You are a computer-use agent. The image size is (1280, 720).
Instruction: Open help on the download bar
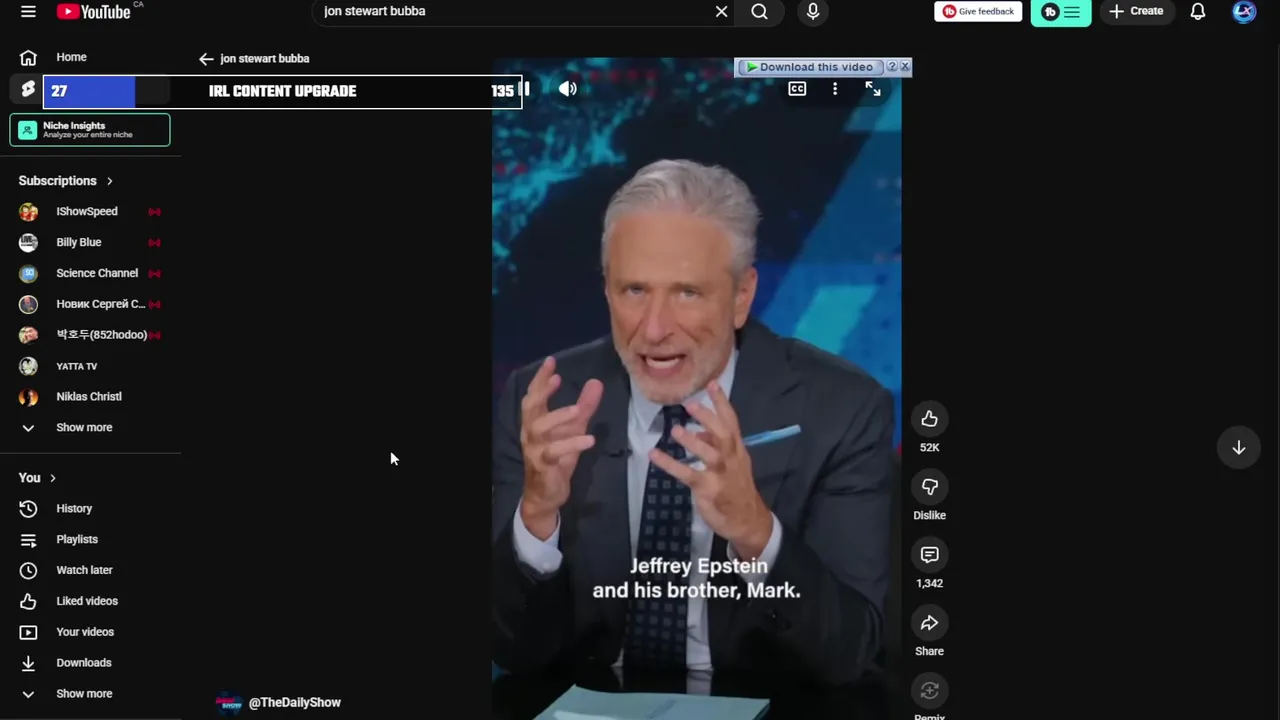tap(892, 67)
